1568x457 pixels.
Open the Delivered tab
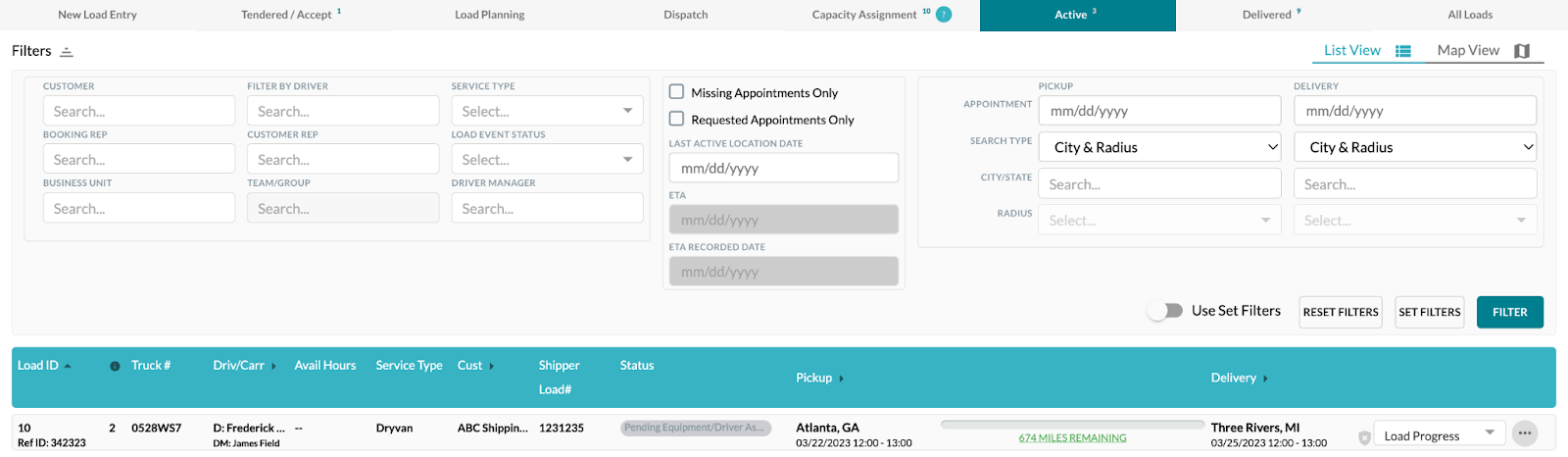point(1272,15)
